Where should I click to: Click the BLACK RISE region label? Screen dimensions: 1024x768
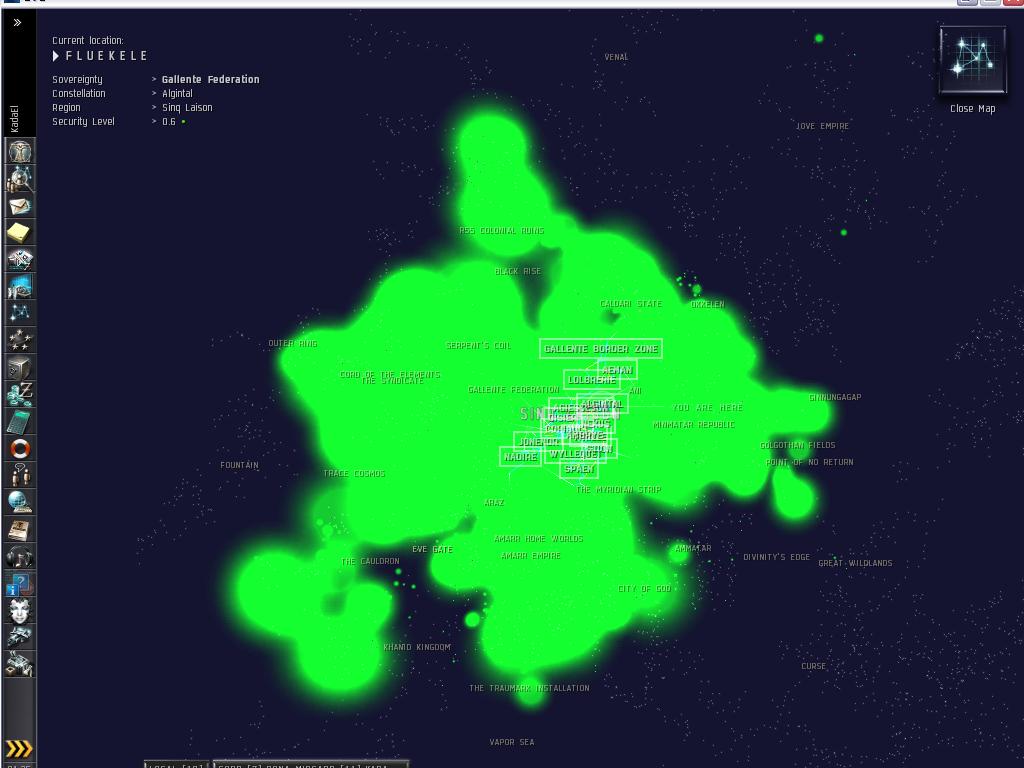tap(517, 271)
